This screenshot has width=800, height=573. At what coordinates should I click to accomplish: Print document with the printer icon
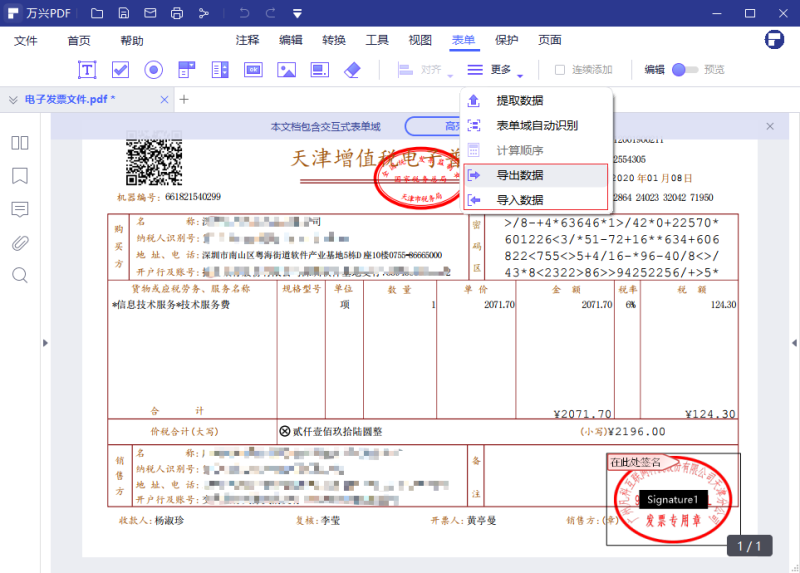point(177,13)
